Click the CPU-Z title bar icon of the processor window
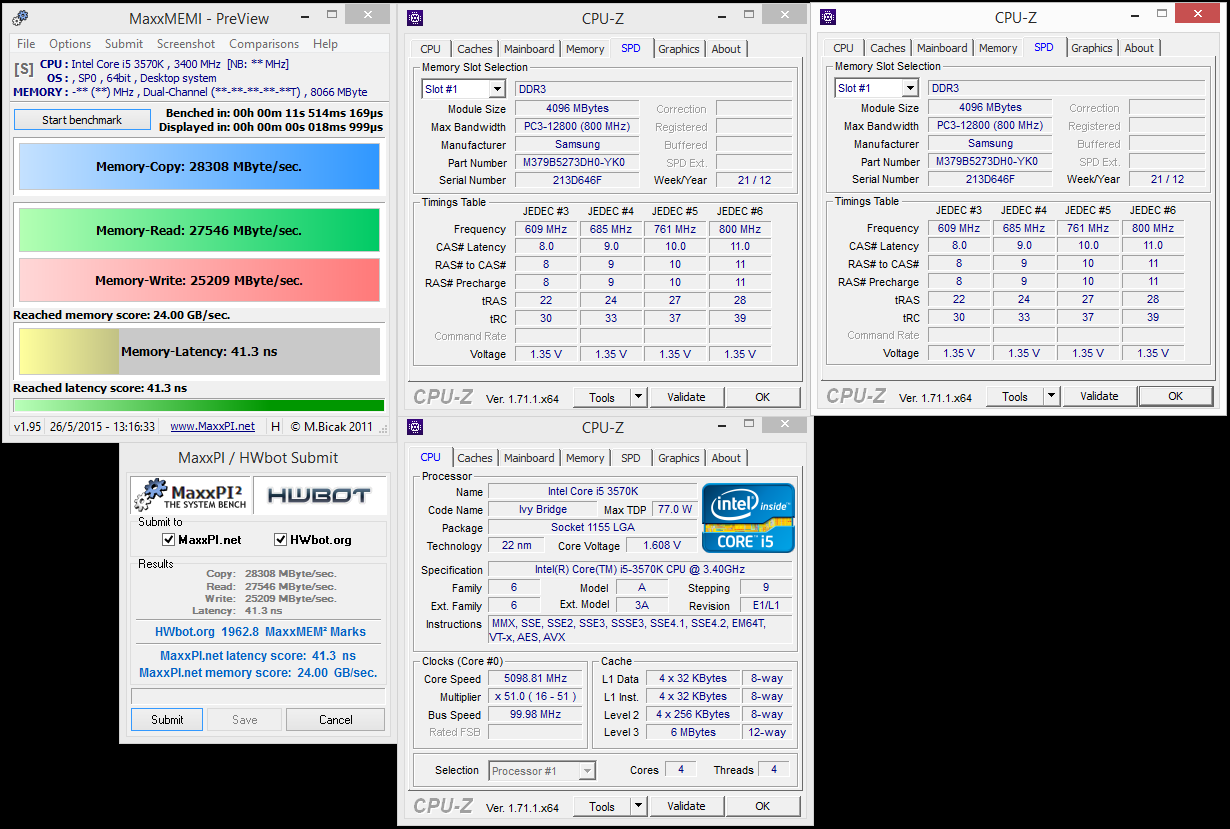Image resolution: width=1230 pixels, height=829 pixels. pyautogui.click(x=416, y=427)
